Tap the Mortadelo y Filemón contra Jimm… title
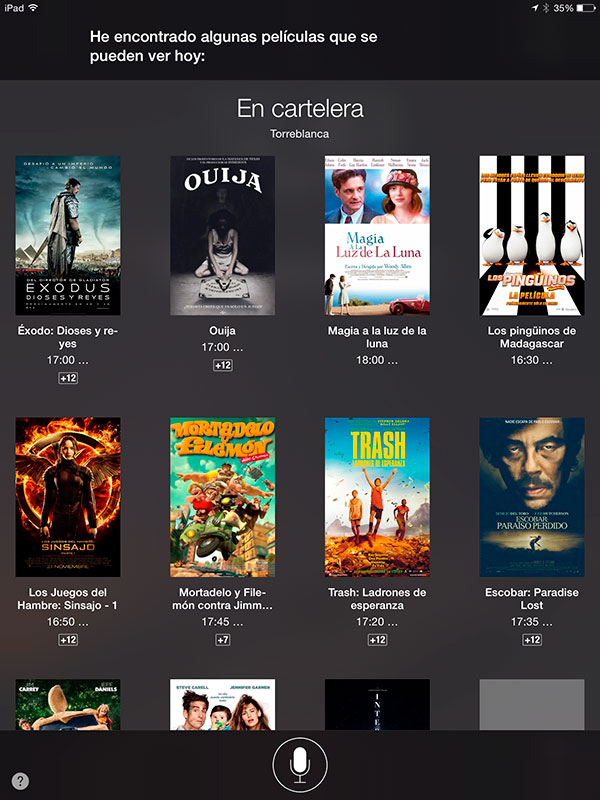600x800 pixels. (x=222, y=599)
